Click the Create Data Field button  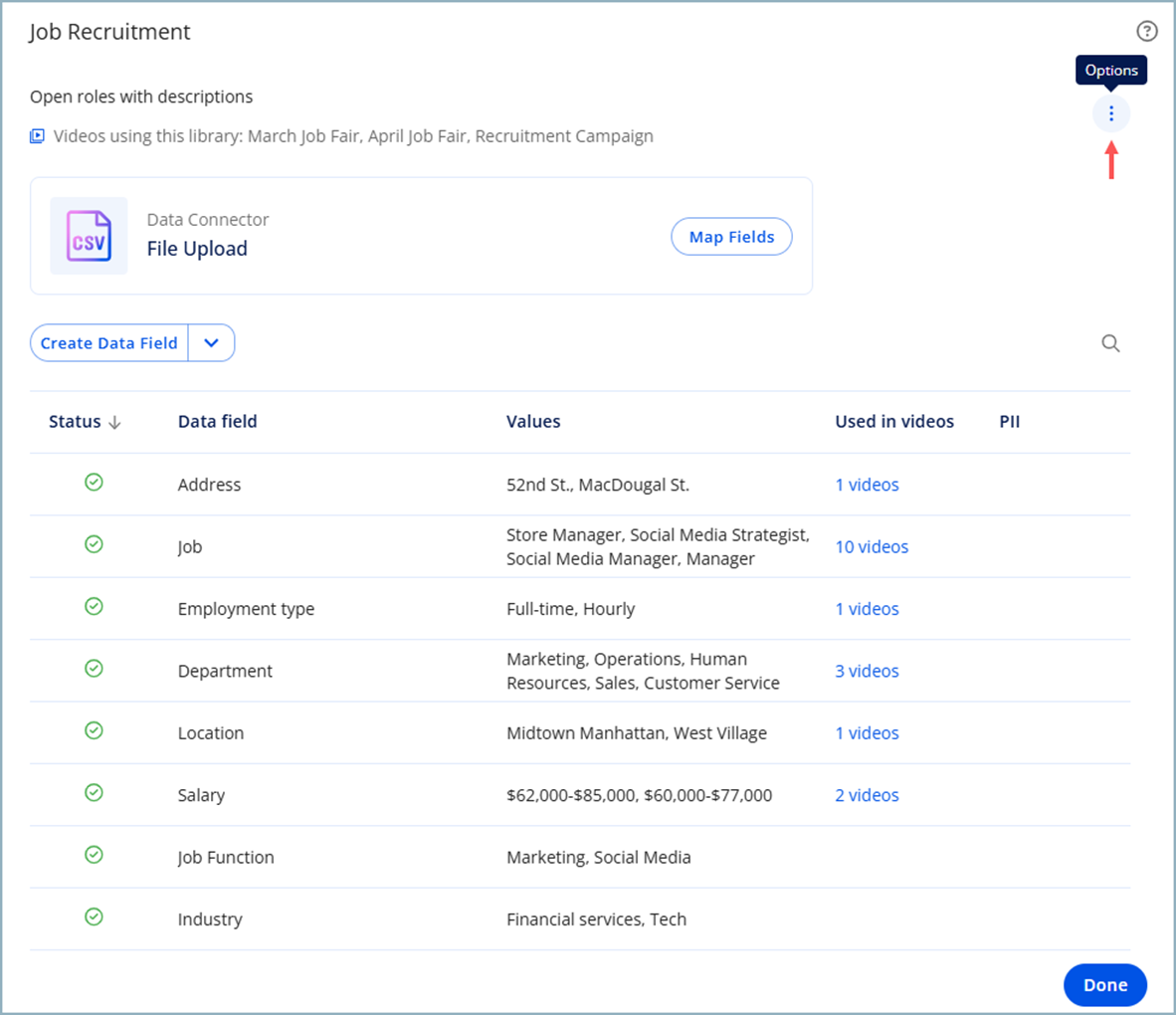(x=109, y=343)
